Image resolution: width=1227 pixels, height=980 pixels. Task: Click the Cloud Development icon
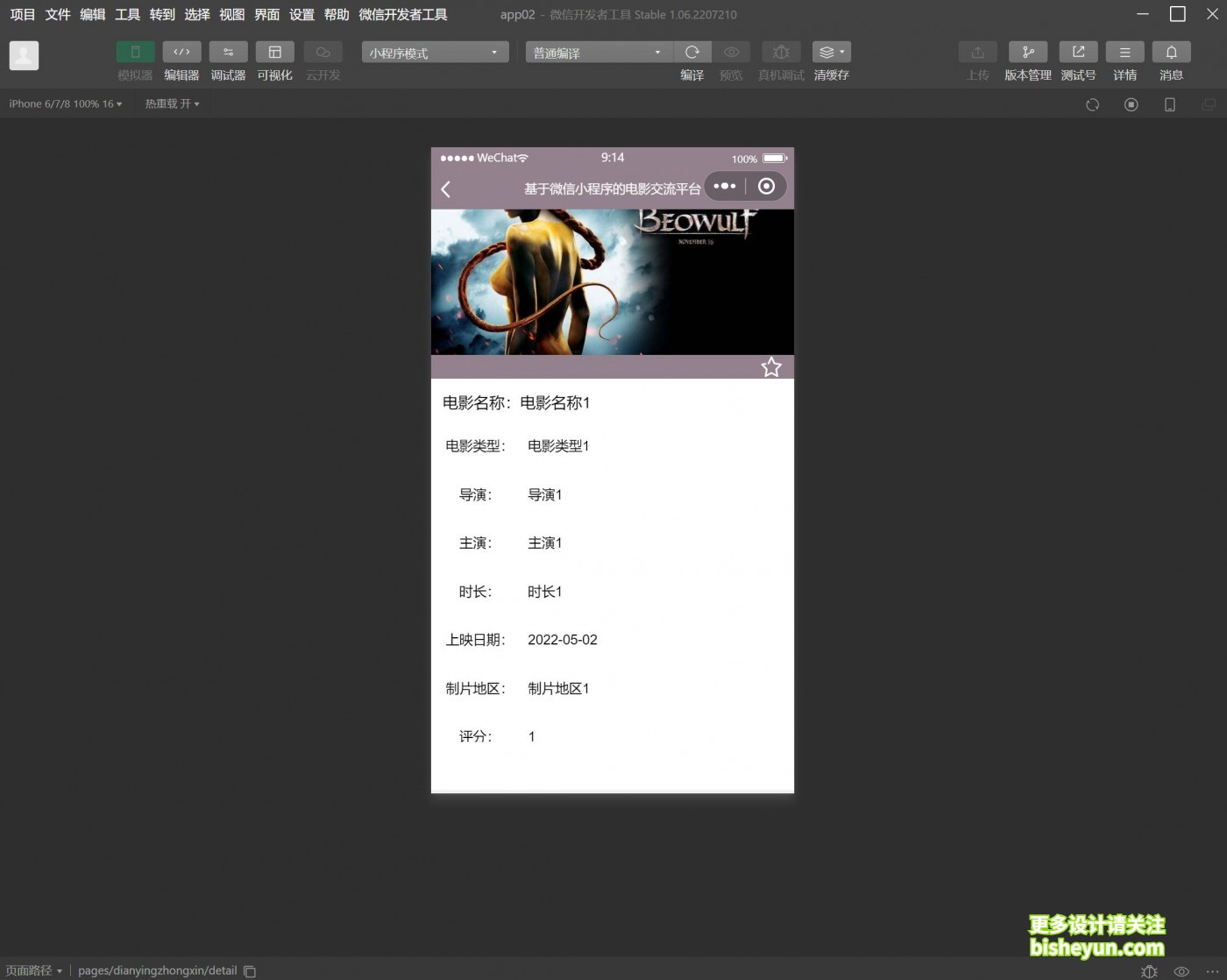323,52
